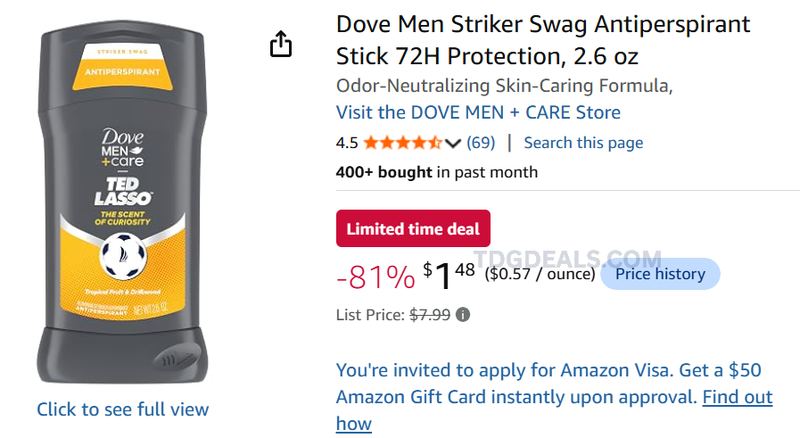Open the List Price info icon
Viewport: 800px width, 438px height.
(463, 314)
